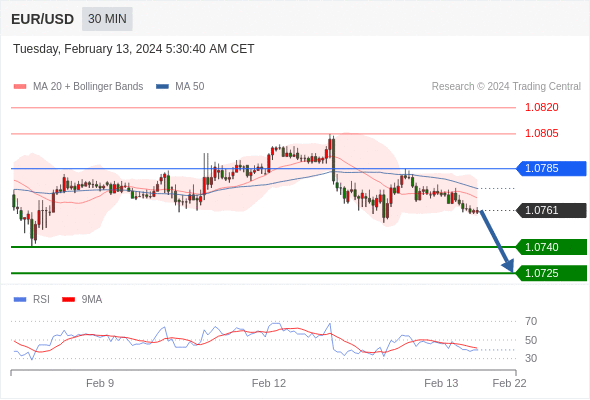
Task: Toggle the MA 50 legend label
Action: tap(190, 87)
